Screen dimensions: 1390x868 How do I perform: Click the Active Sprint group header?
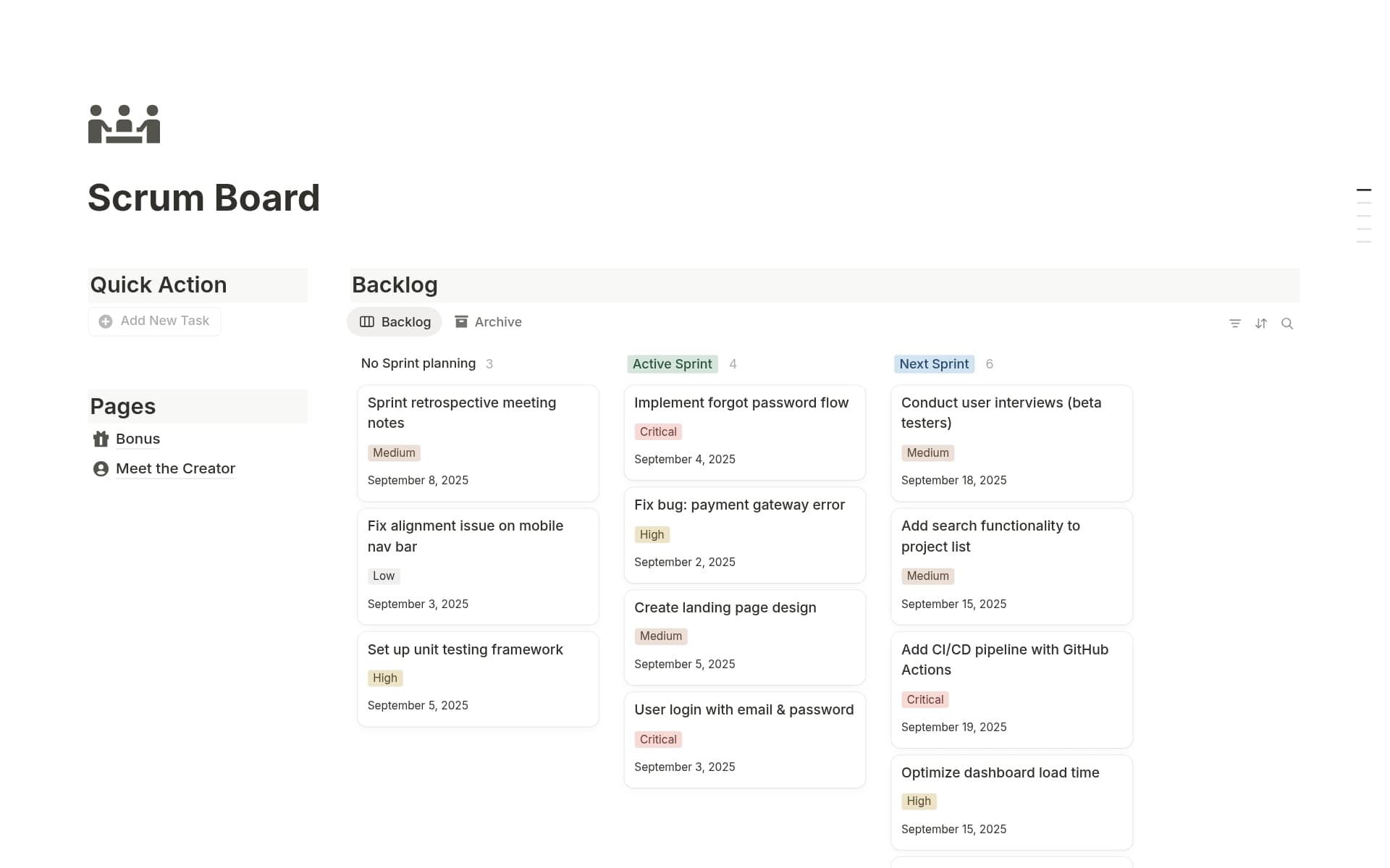tap(672, 363)
